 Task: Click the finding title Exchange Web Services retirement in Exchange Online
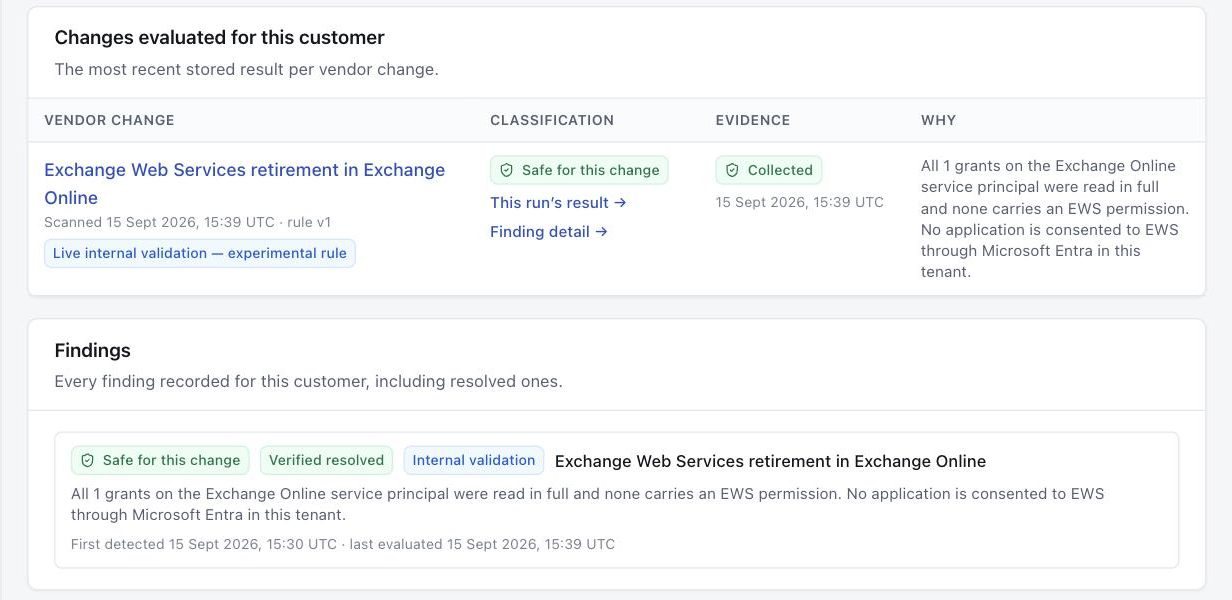pyautogui.click(x=770, y=461)
